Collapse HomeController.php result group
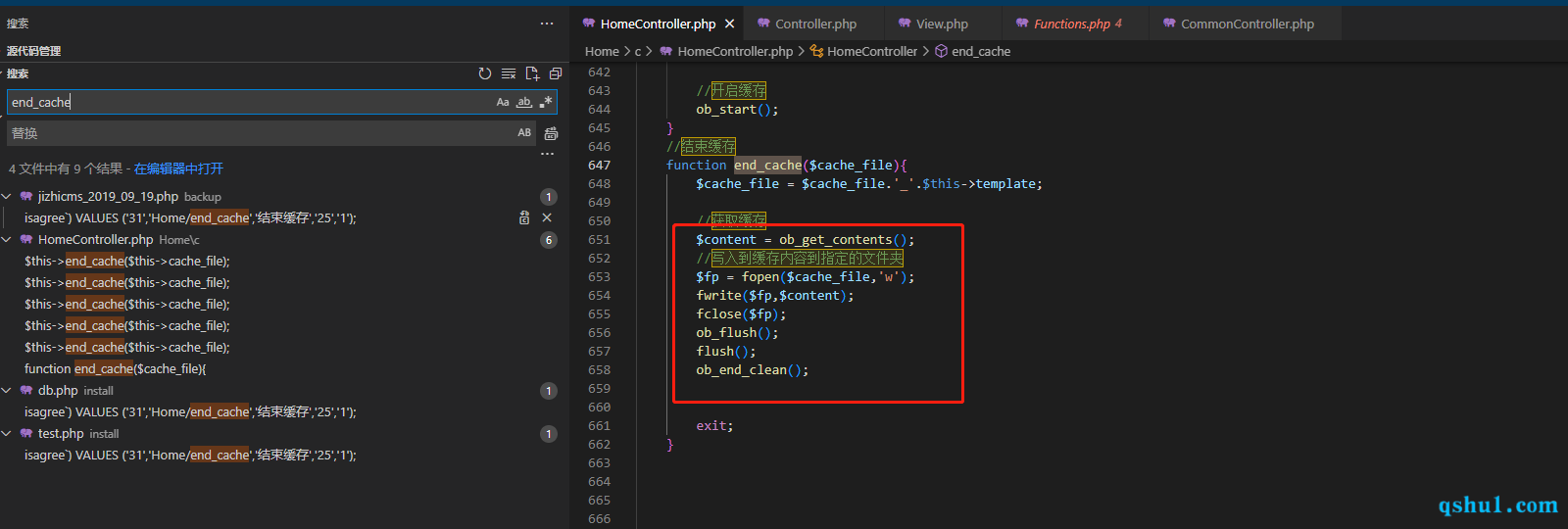The width and height of the screenshot is (1568, 529). click(7, 239)
